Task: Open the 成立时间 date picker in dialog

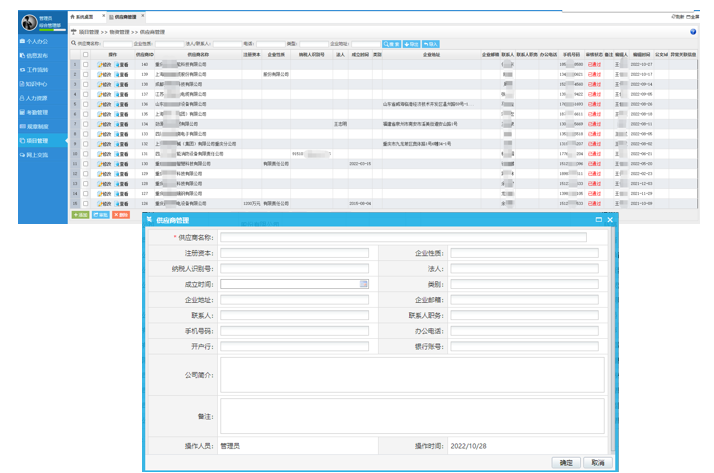Action: (x=364, y=284)
